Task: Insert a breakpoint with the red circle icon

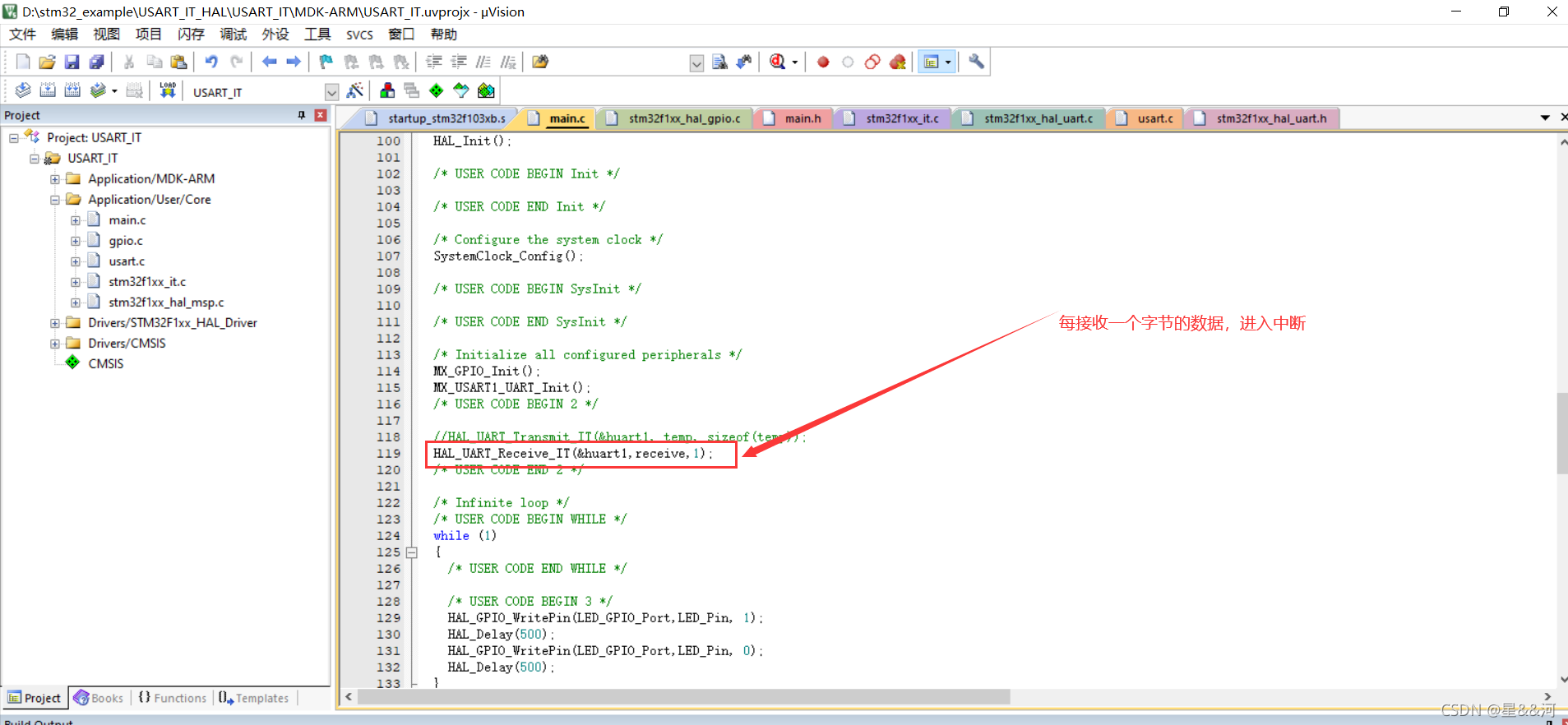Action: click(x=823, y=62)
